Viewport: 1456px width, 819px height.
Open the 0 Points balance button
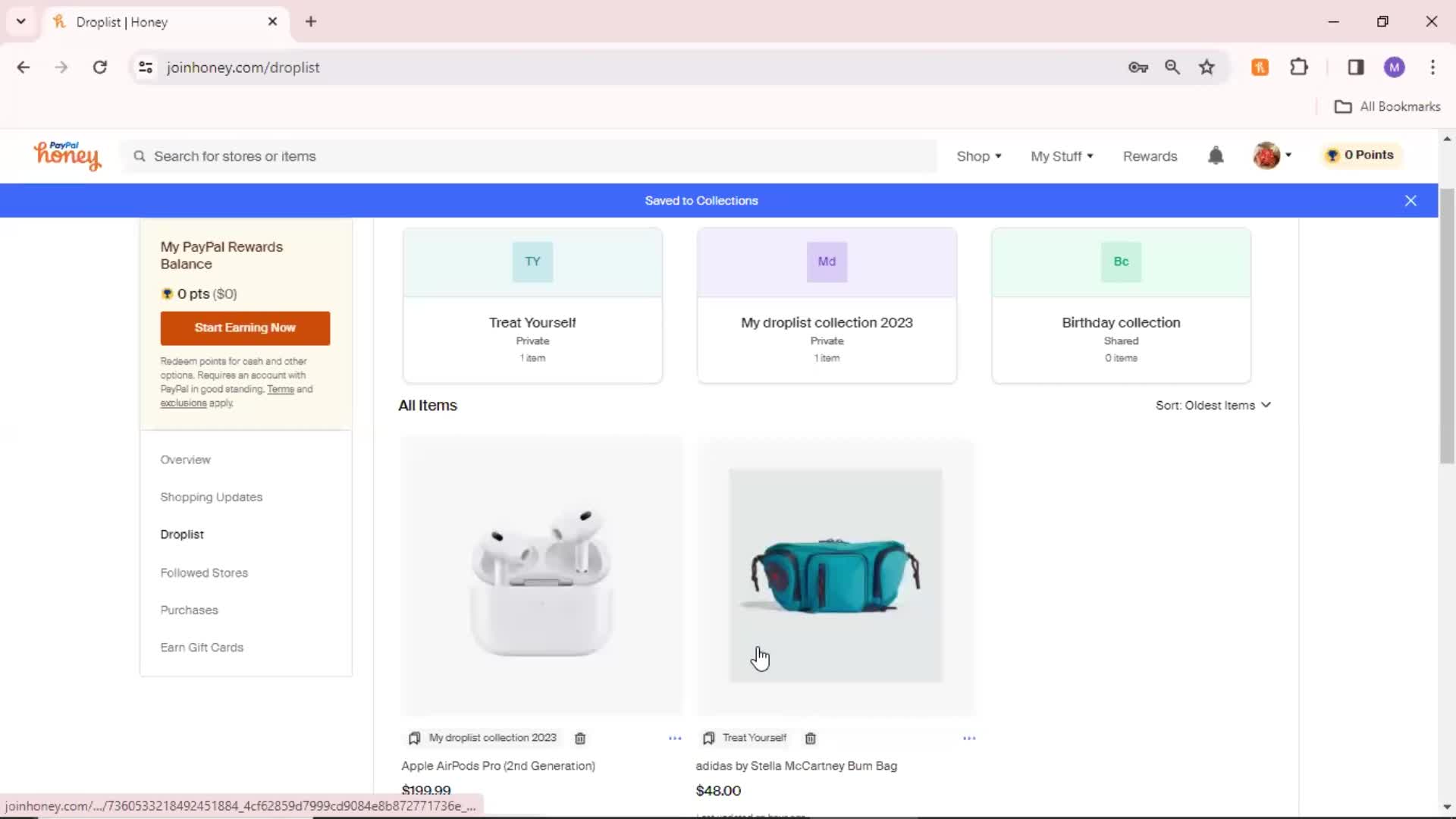tap(1361, 155)
